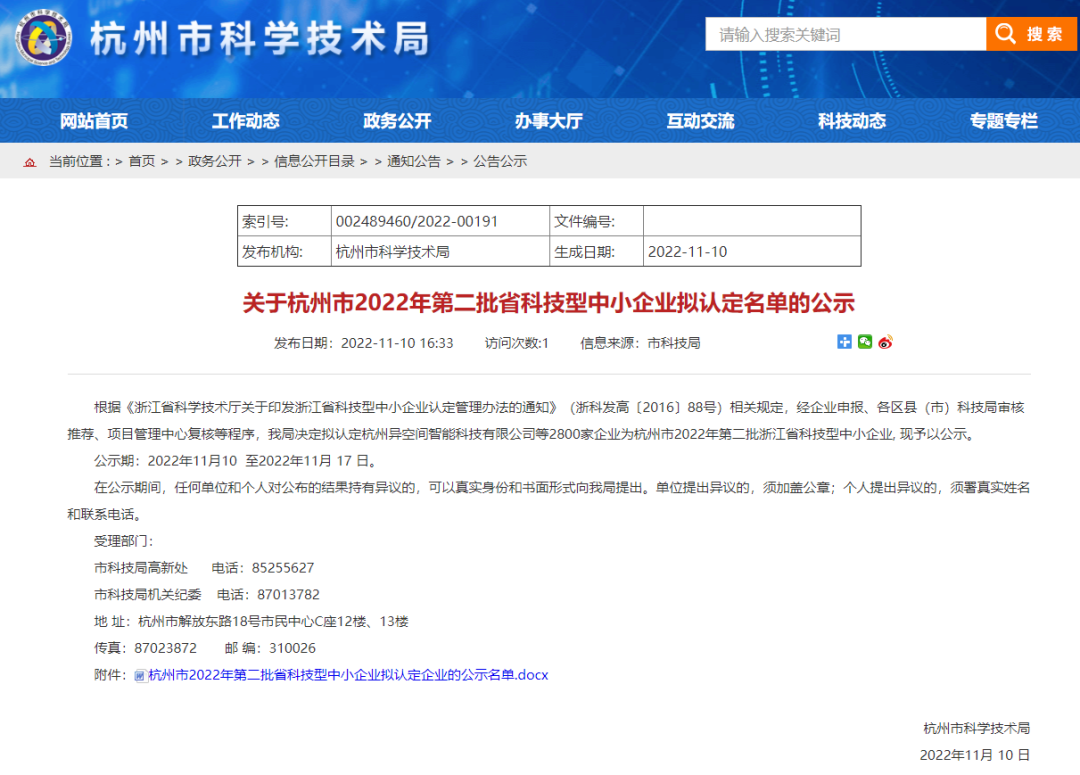Go to 公告公示 in the breadcrumb
The width and height of the screenshot is (1080, 775).
500,161
